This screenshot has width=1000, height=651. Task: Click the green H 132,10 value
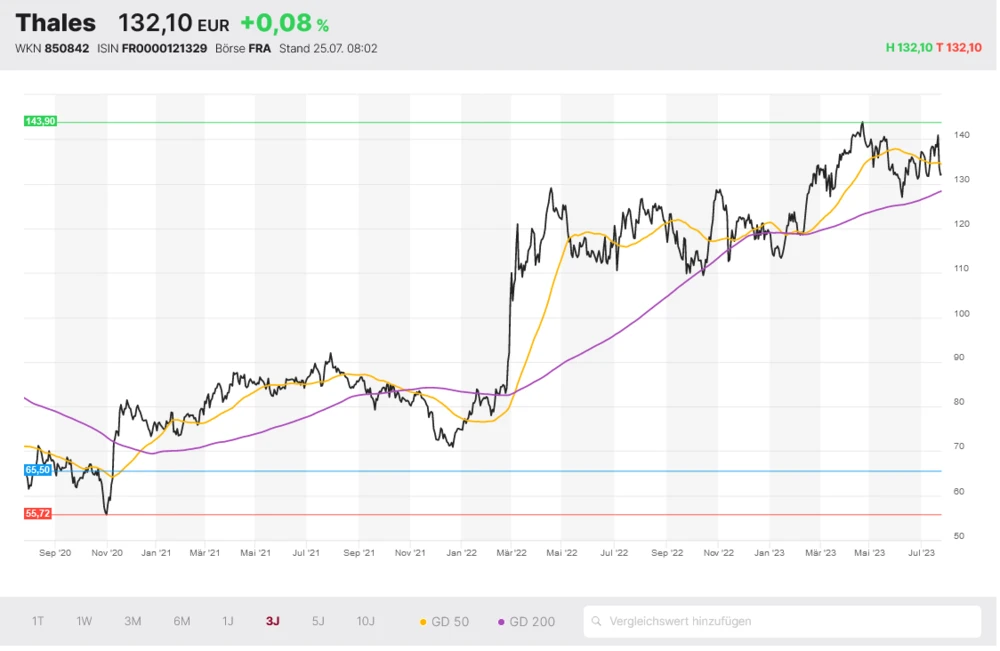(908, 48)
